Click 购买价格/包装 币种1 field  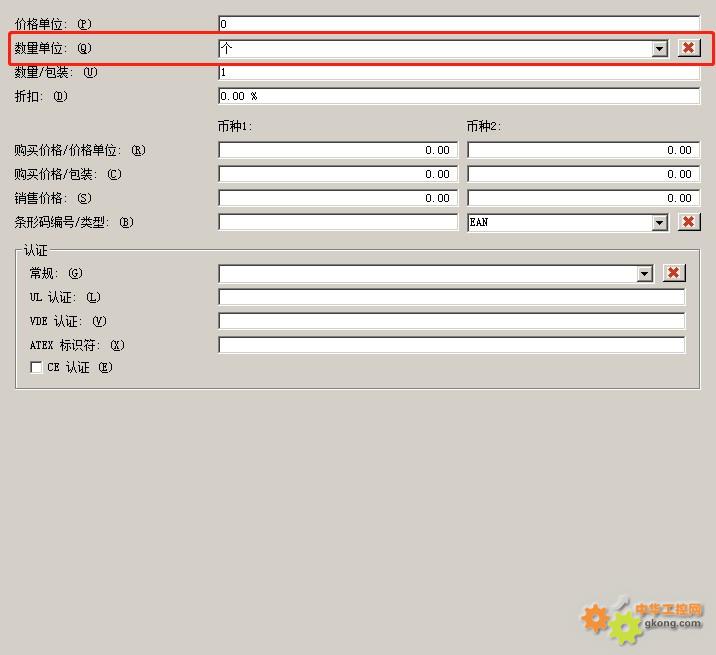coord(338,174)
